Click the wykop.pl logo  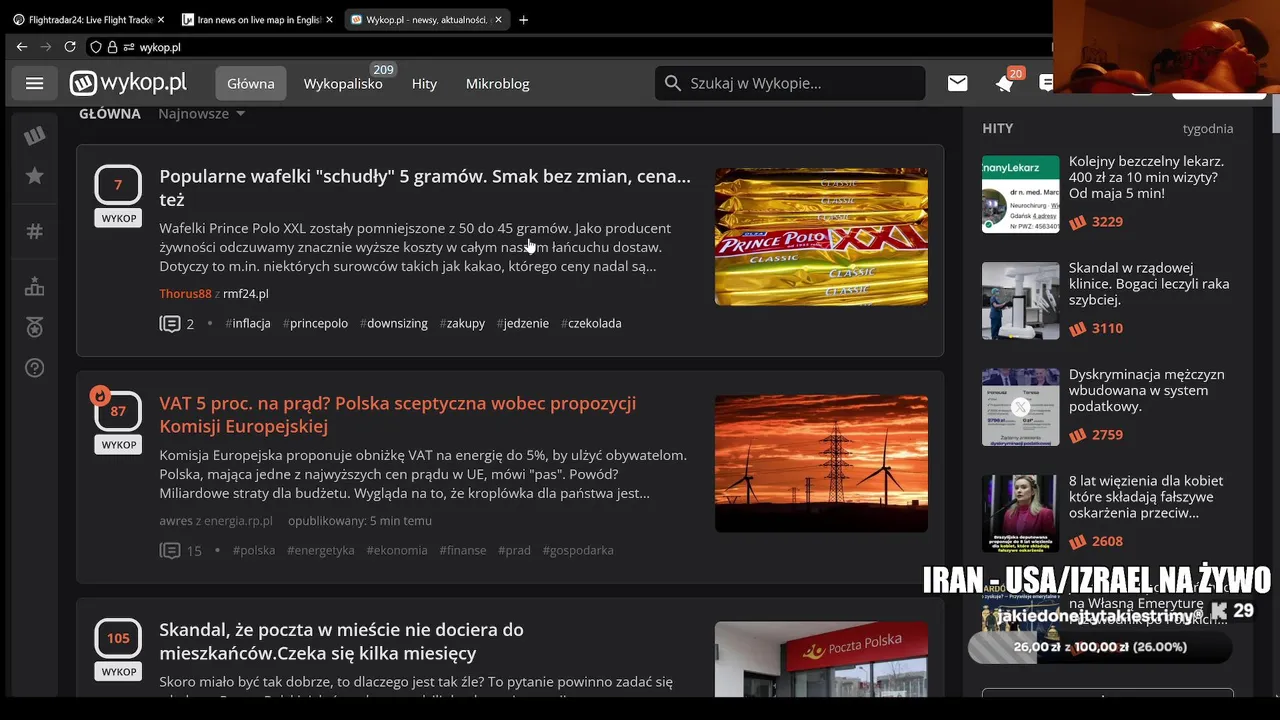click(x=128, y=83)
